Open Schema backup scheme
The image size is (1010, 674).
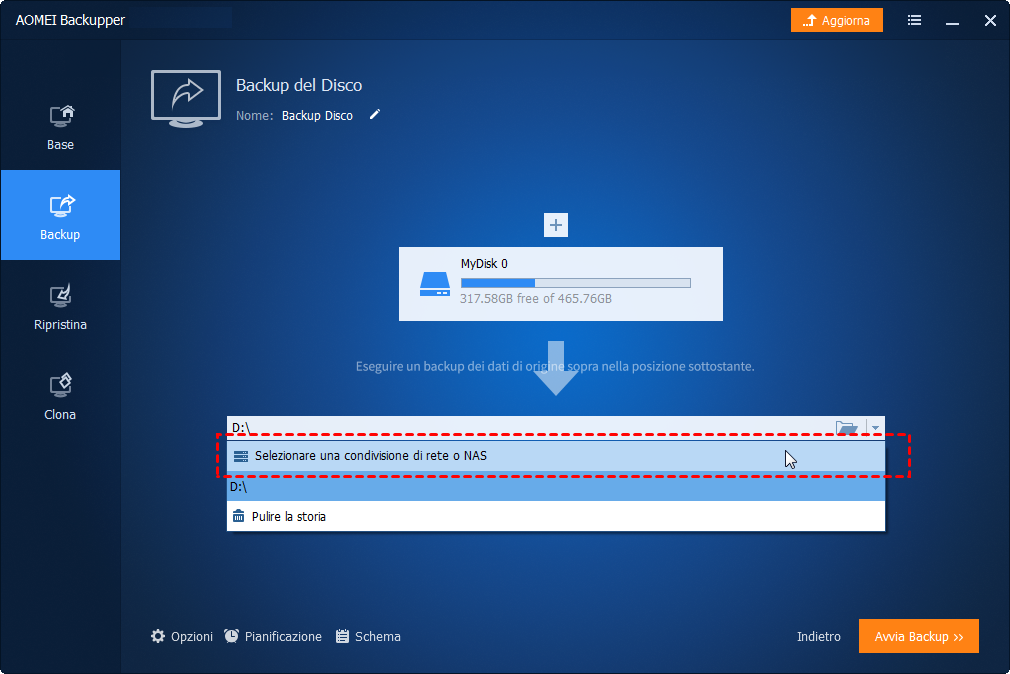point(368,637)
